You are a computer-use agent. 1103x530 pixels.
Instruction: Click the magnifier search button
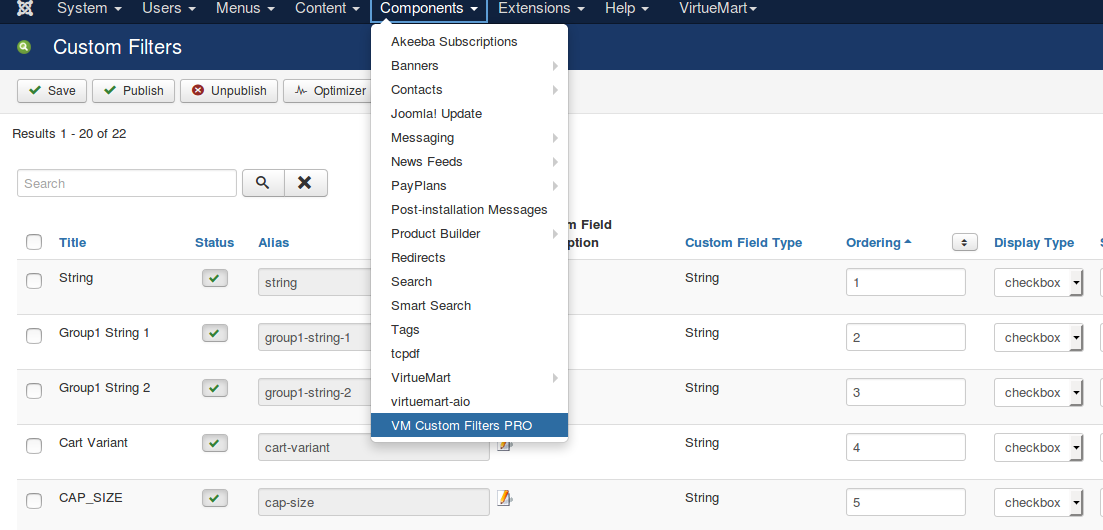[x=263, y=183]
